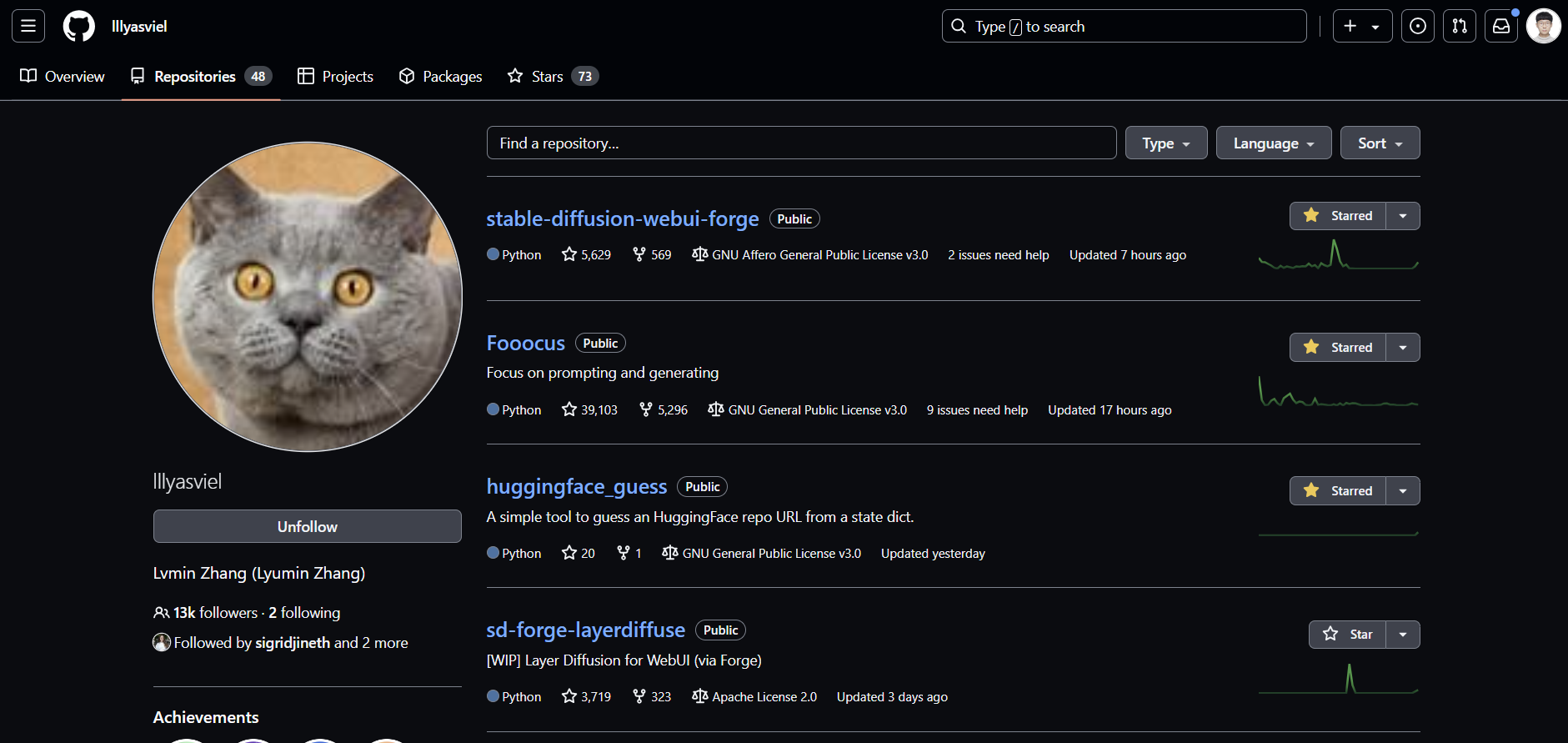Toggle the Starred button for Fooocus
The width and height of the screenshot is (1568, 743).
coord(1338,347)
